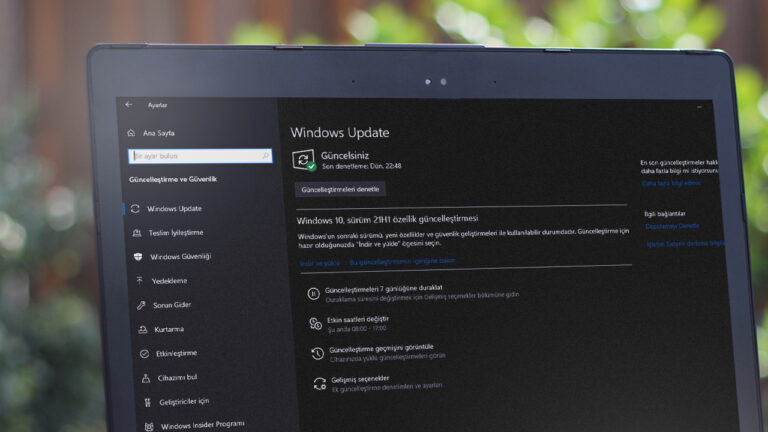Click the Geliştiriciler için tools icon
Image resolution: width=768 pixels, height=432 pixels.
(x=147, y=402)
